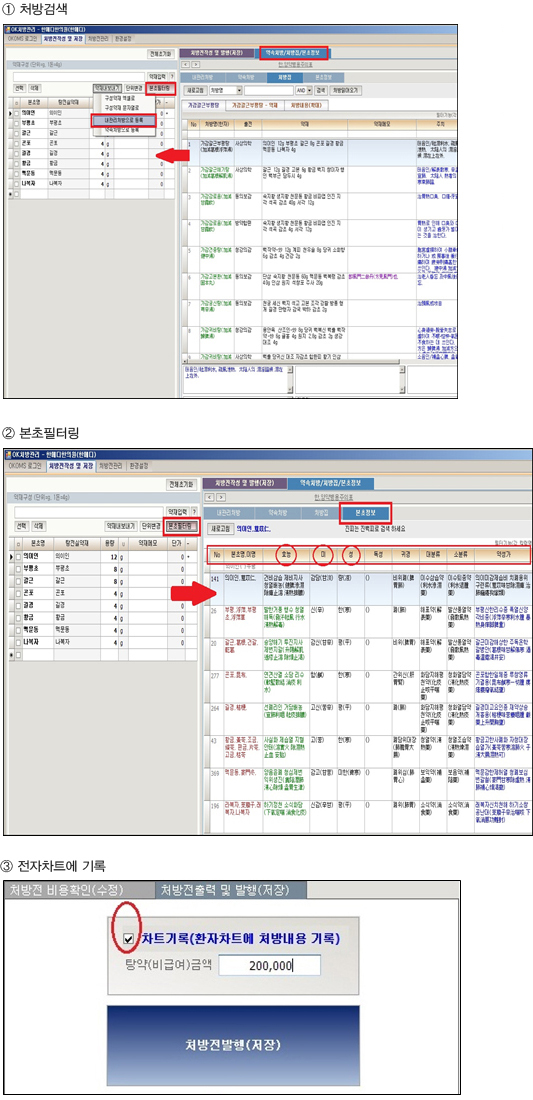
Task: Click the ? help icon beside 약재입력 in step ①
Action: coord(170,75)
